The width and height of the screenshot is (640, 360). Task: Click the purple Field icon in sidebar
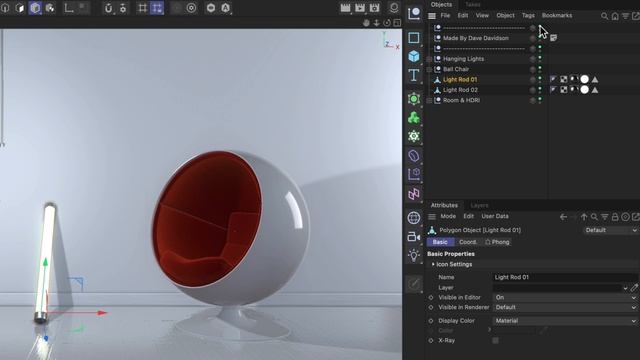point(414,174)
